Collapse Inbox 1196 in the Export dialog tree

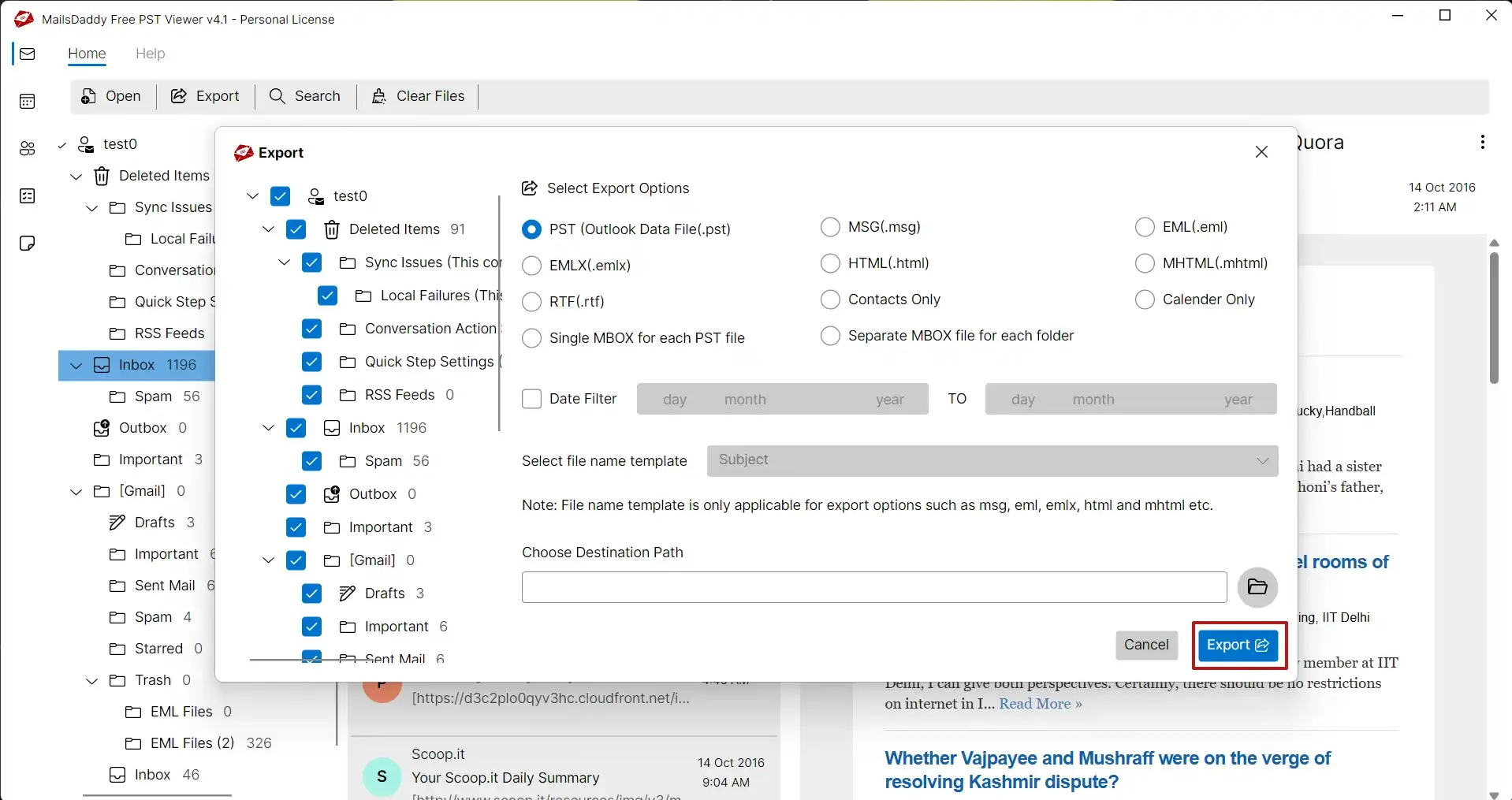coord(268,428)
